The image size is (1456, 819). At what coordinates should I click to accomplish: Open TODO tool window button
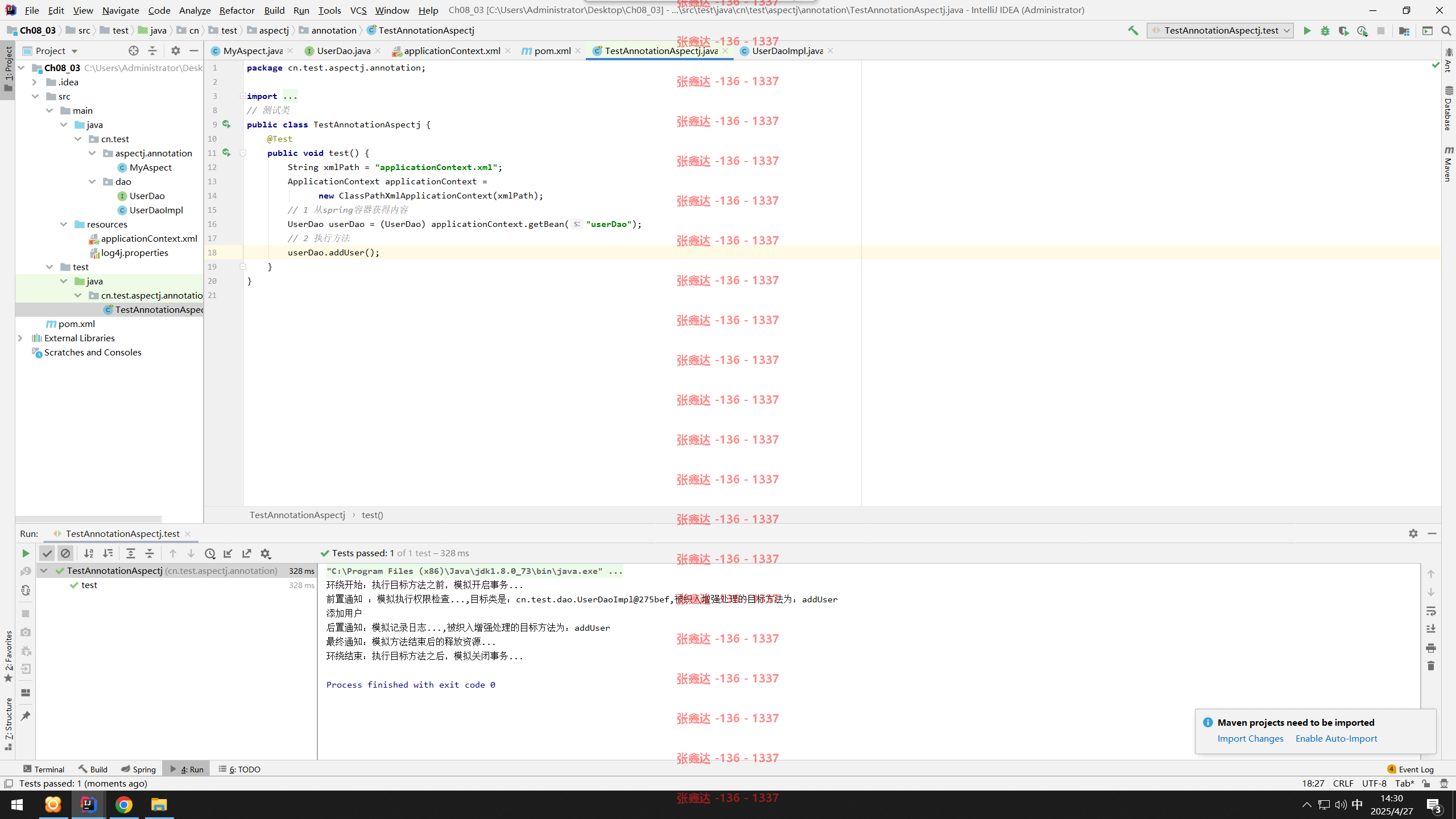239,769
